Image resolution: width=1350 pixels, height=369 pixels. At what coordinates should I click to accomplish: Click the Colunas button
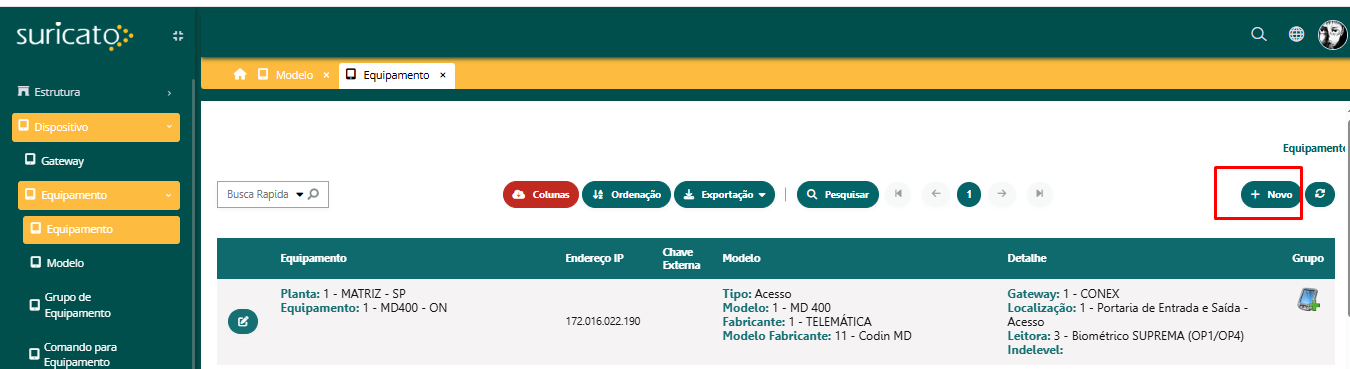(541, 195)
